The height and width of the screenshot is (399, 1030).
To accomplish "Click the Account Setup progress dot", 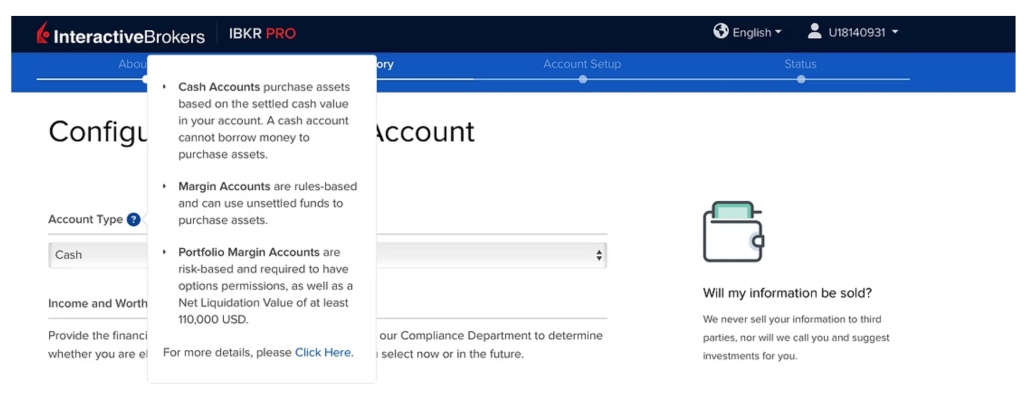I will [x=583, y=79].
